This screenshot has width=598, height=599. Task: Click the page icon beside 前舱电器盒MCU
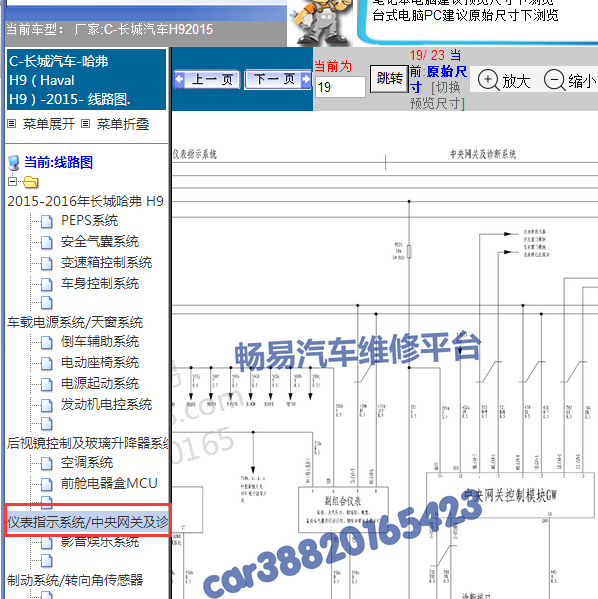[x=47, y=484]
